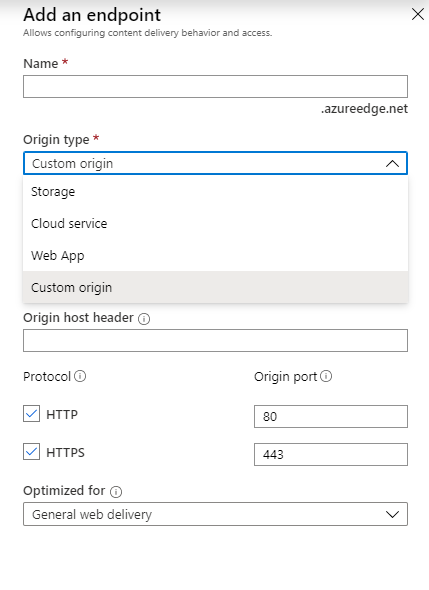Open the Optimized for dropdown

[x=215, y=514]
